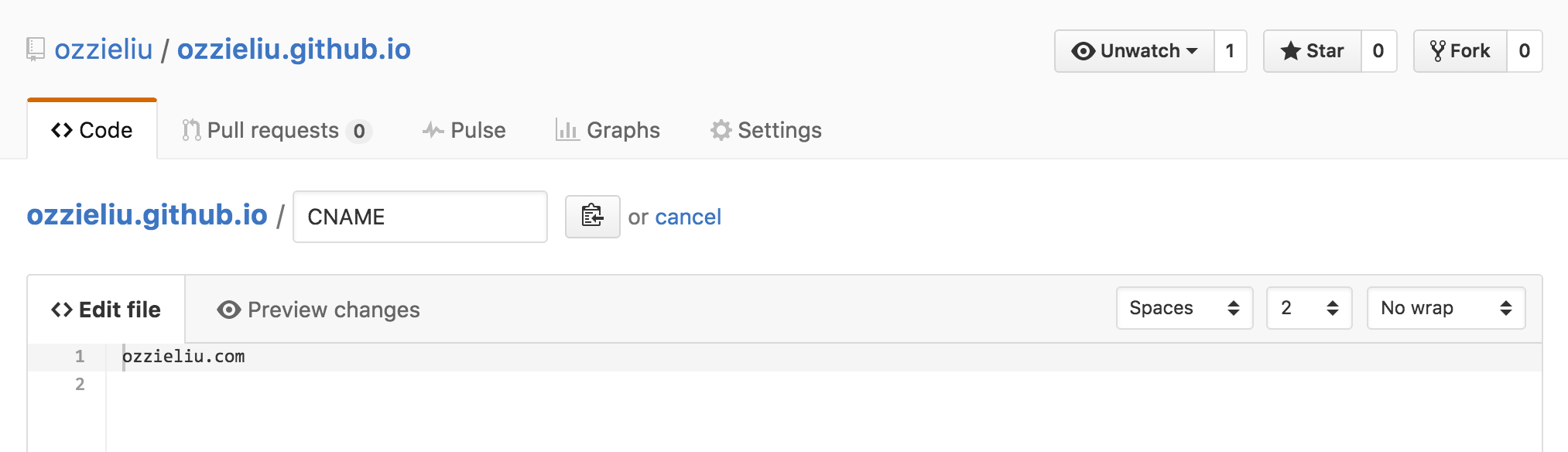Switch to the Pull requests tab

coord(274,130)
